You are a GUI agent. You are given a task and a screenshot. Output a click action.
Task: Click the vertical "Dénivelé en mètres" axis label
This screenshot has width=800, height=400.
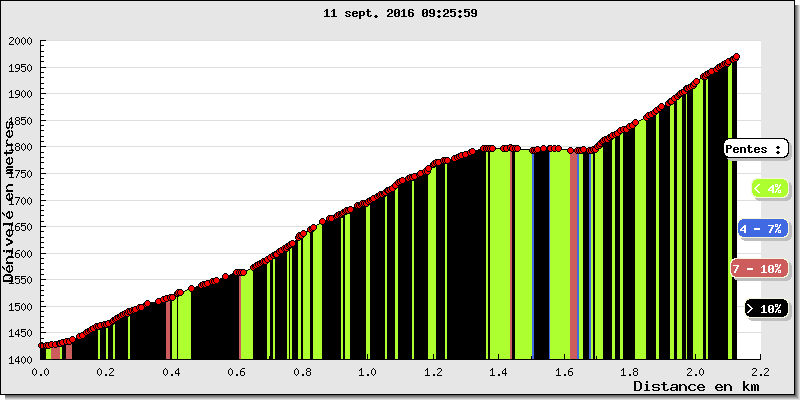click(x=9, y=200)
